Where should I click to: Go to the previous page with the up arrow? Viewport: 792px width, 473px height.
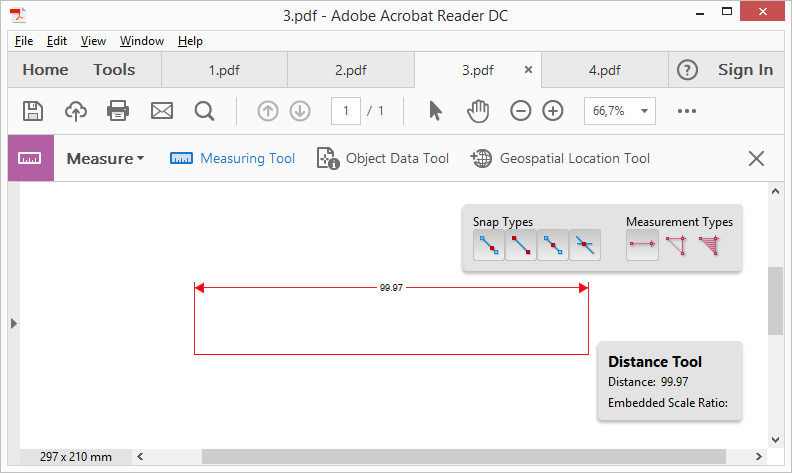[268, 111]
